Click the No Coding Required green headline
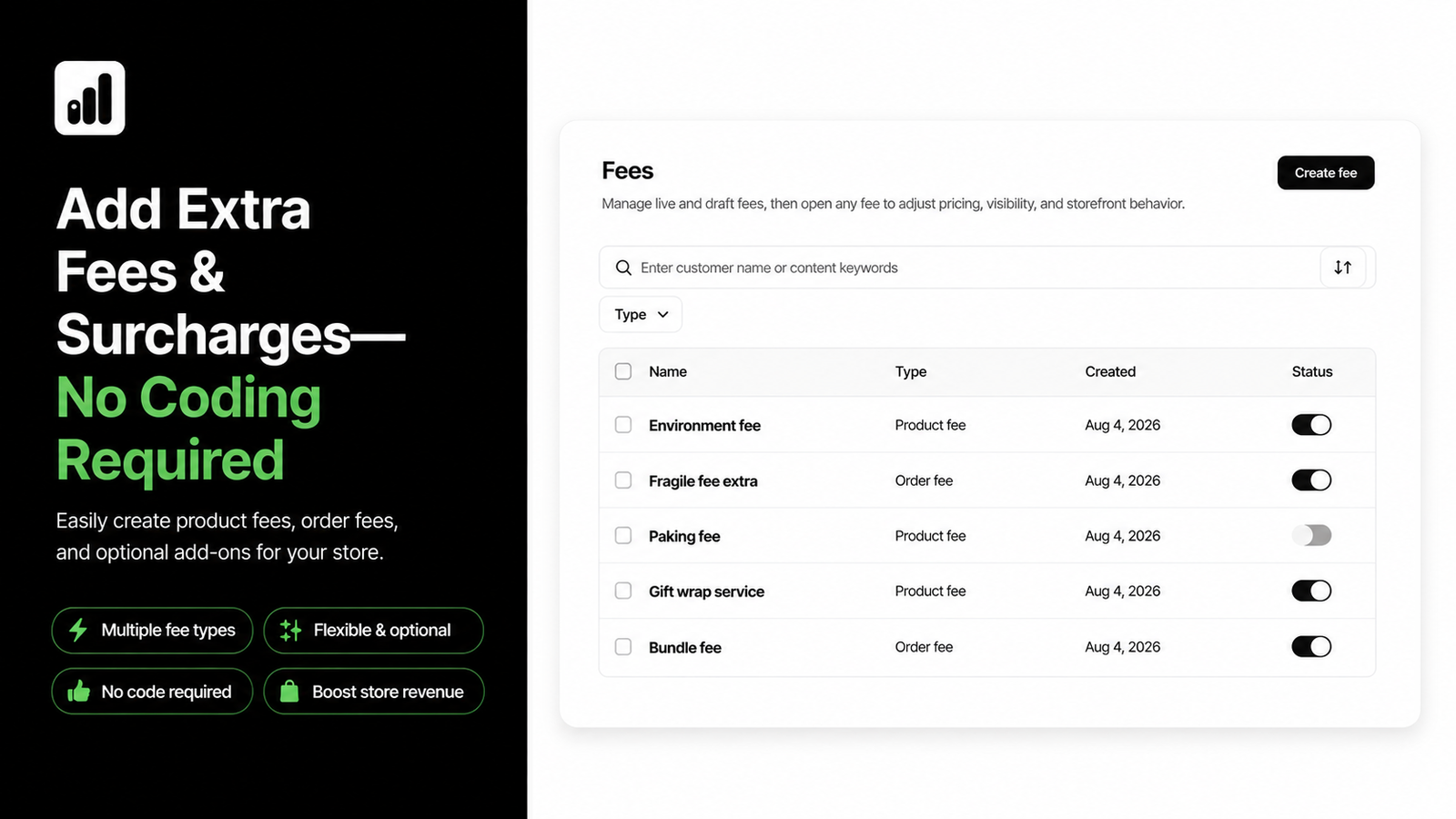The height and width of the screenshot is (819, 1456). tap(188, 429)
